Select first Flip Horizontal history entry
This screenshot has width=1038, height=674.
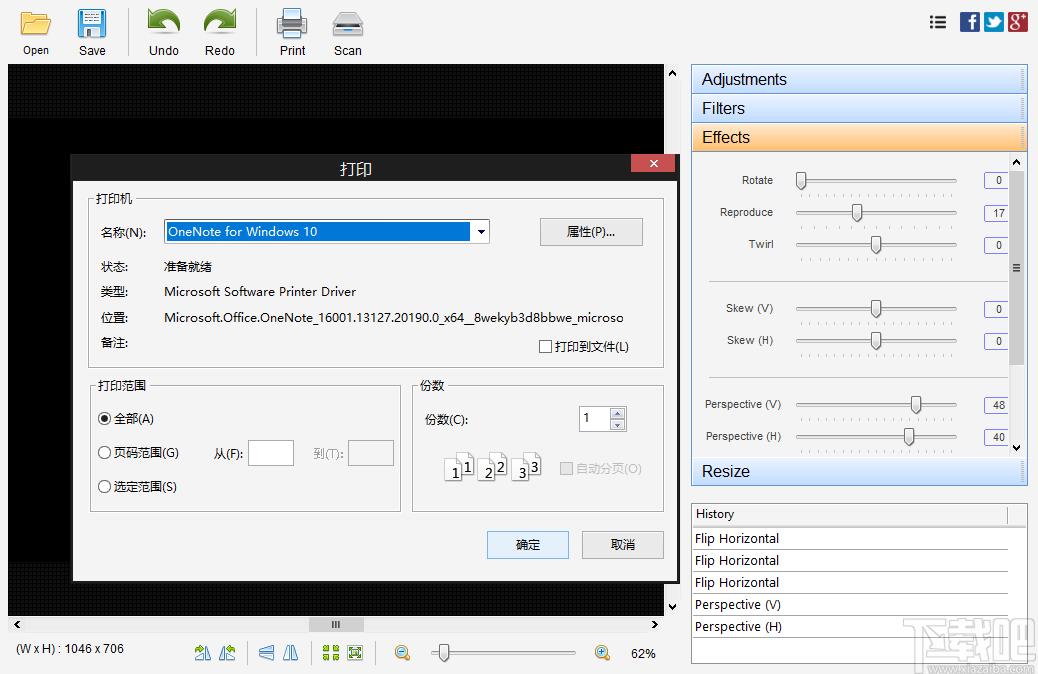[x=851, y=538]
